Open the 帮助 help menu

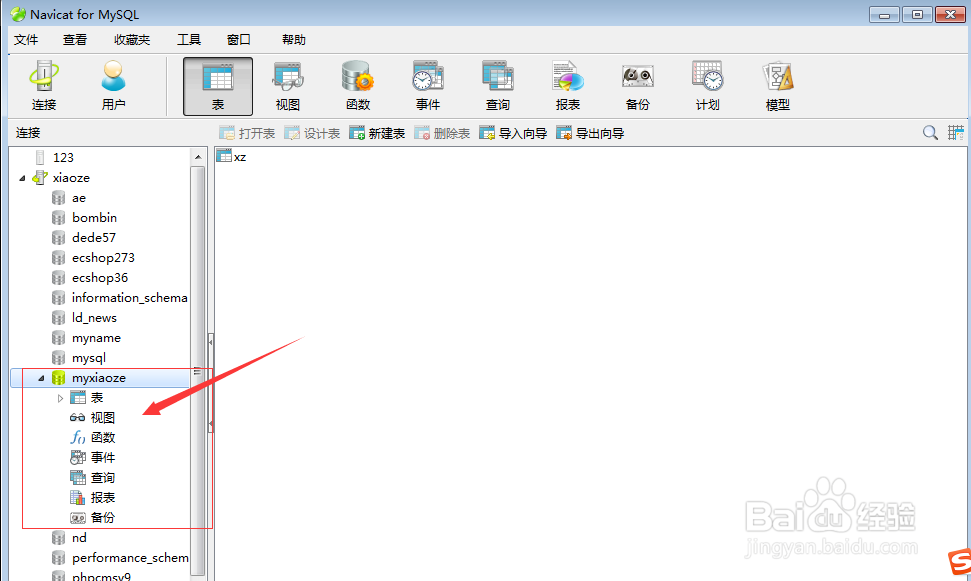coord(294,40)
